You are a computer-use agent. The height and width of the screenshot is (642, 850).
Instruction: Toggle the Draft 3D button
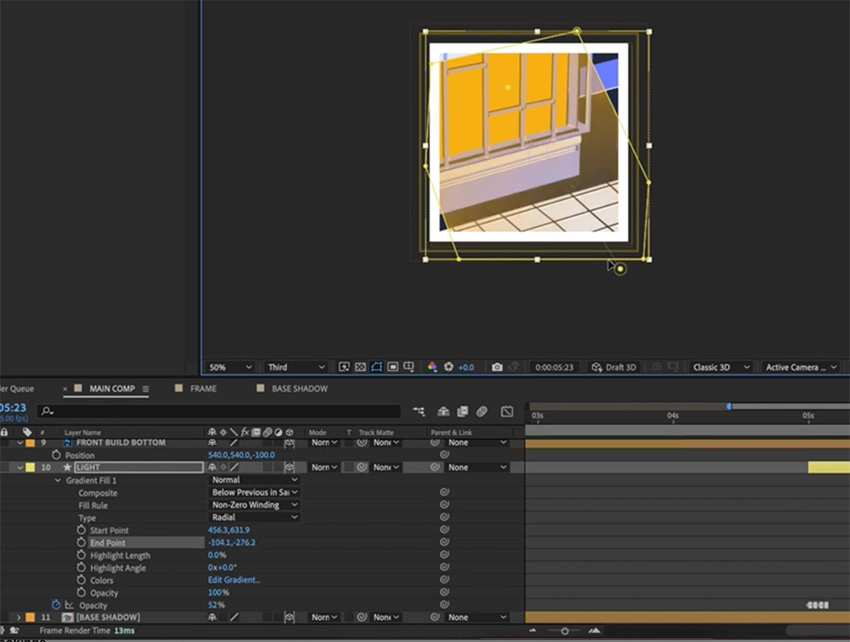[x=613, y=367]
